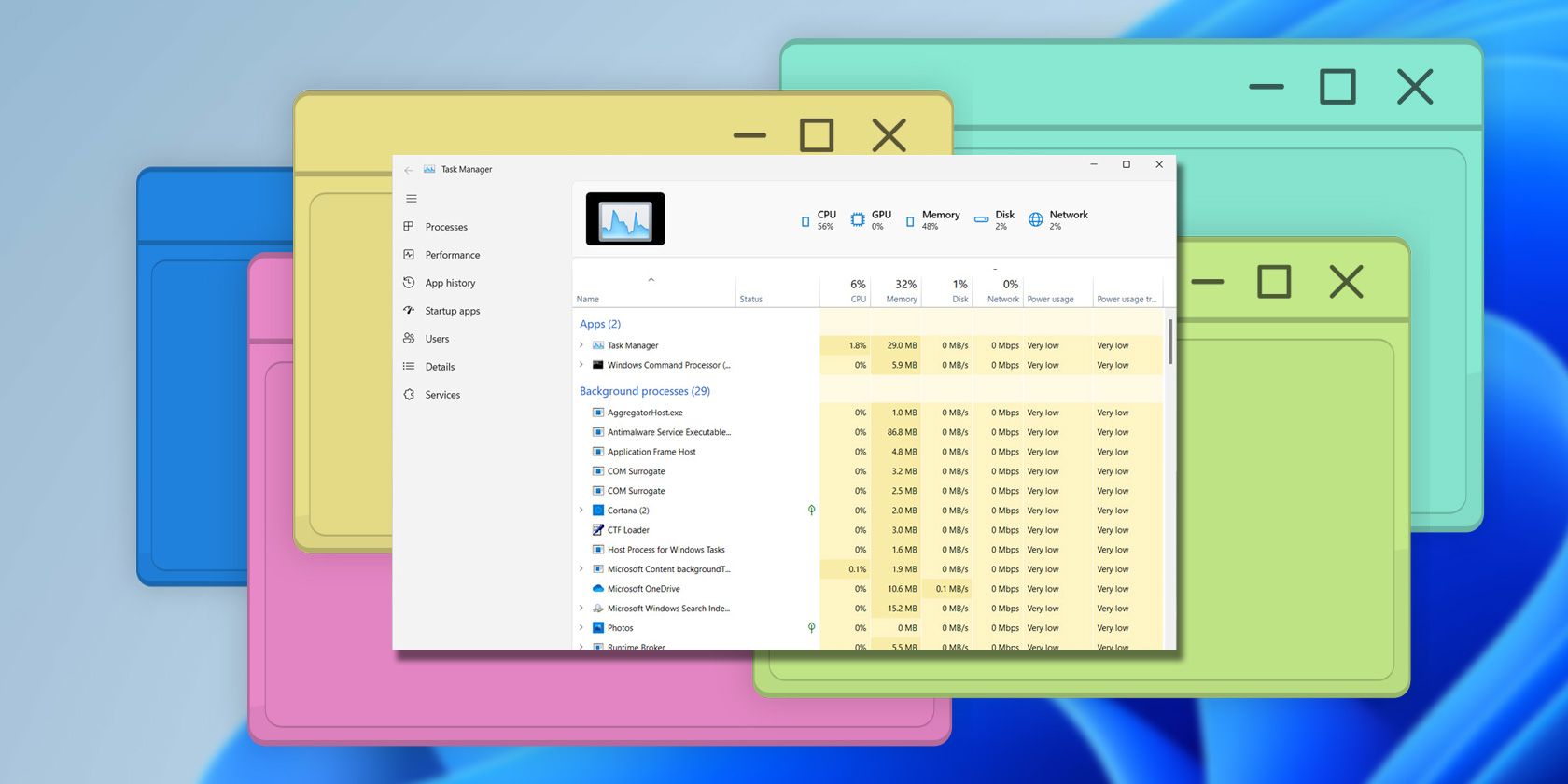This screenshot has height=784, width=1568.
Task: Click the Startup apps gauge icon
Action: pos(409,311)
